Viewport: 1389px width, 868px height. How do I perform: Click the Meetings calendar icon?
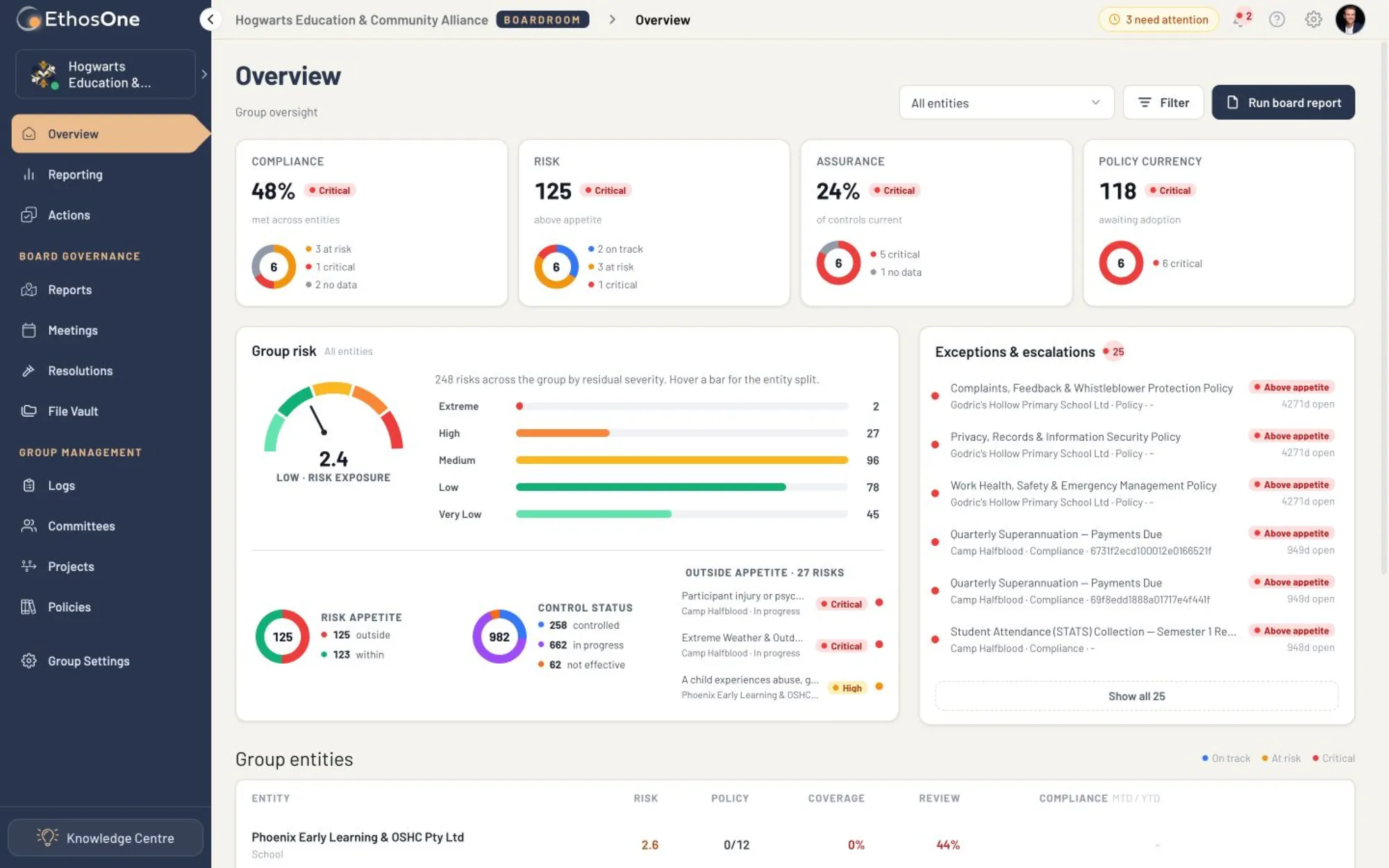pos(28,330)
